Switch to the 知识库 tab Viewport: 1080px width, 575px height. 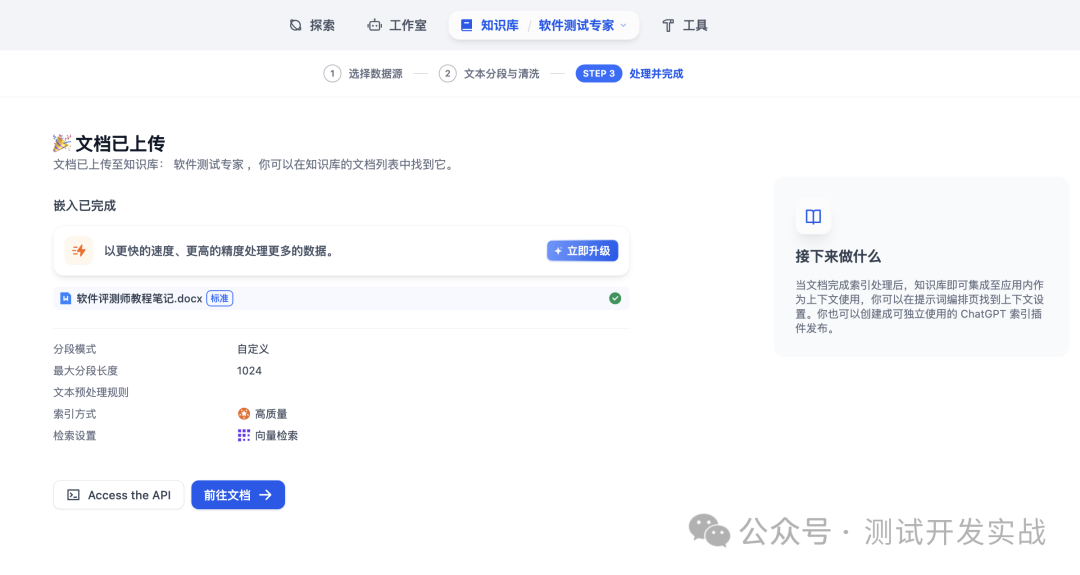point(490,25)
